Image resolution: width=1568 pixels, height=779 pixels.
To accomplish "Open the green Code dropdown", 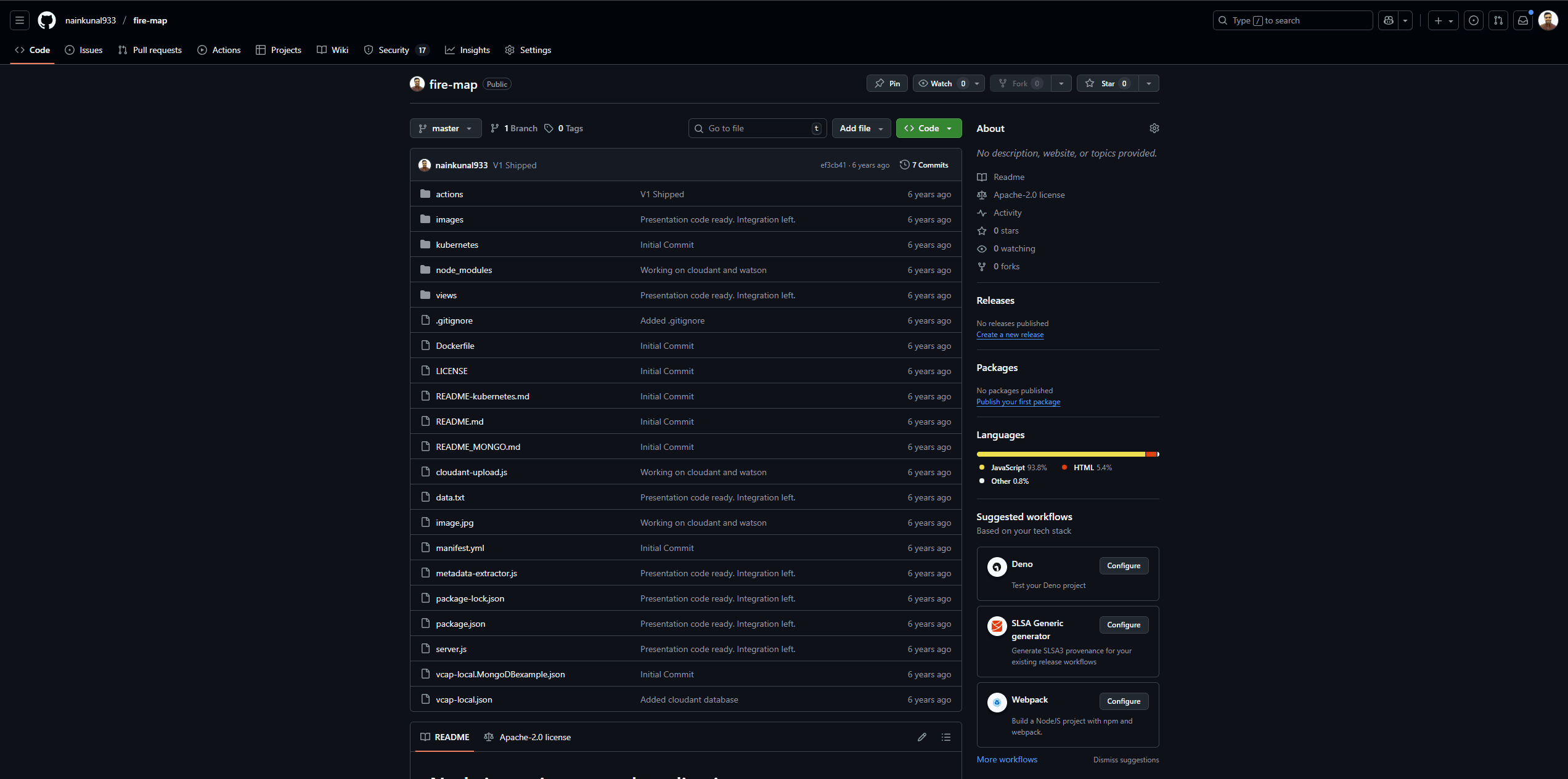I will [928, 128].
